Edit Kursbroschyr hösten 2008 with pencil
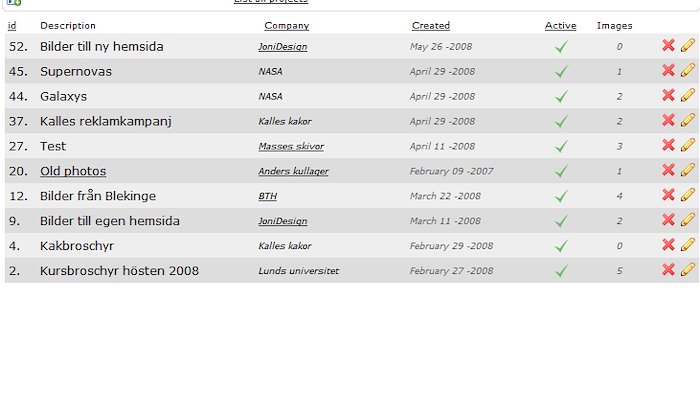Screen dimensions: 700x416 coord(688,270)
